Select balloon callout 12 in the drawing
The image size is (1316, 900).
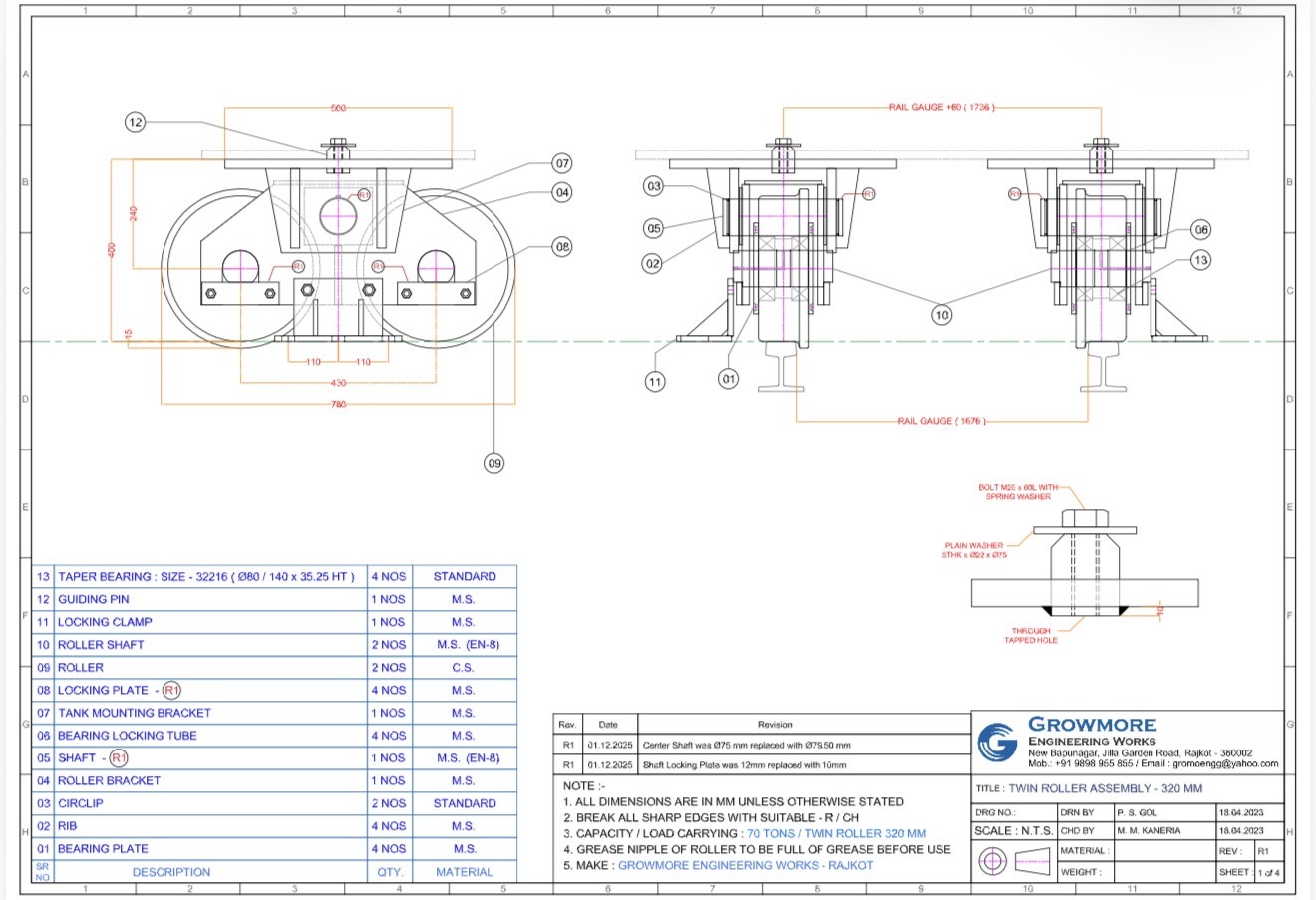point(136,122)
